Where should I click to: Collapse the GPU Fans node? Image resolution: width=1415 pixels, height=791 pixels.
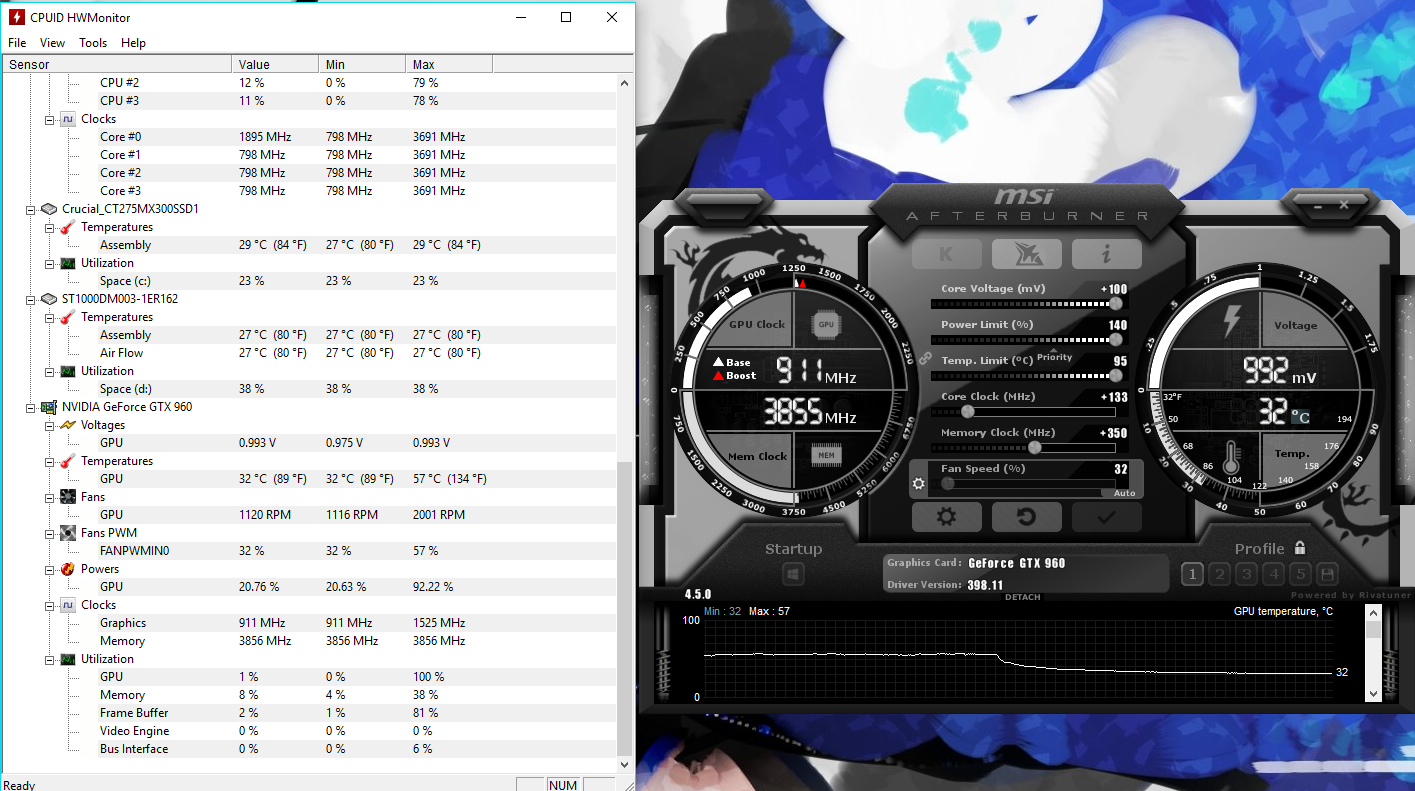point(49,497)
